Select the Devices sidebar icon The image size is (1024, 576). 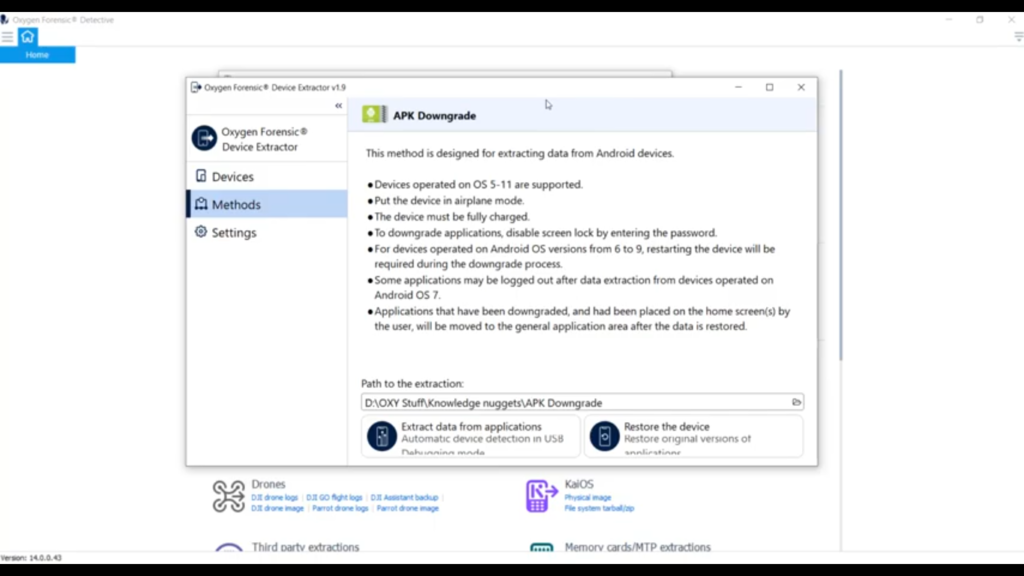(200, 175)
